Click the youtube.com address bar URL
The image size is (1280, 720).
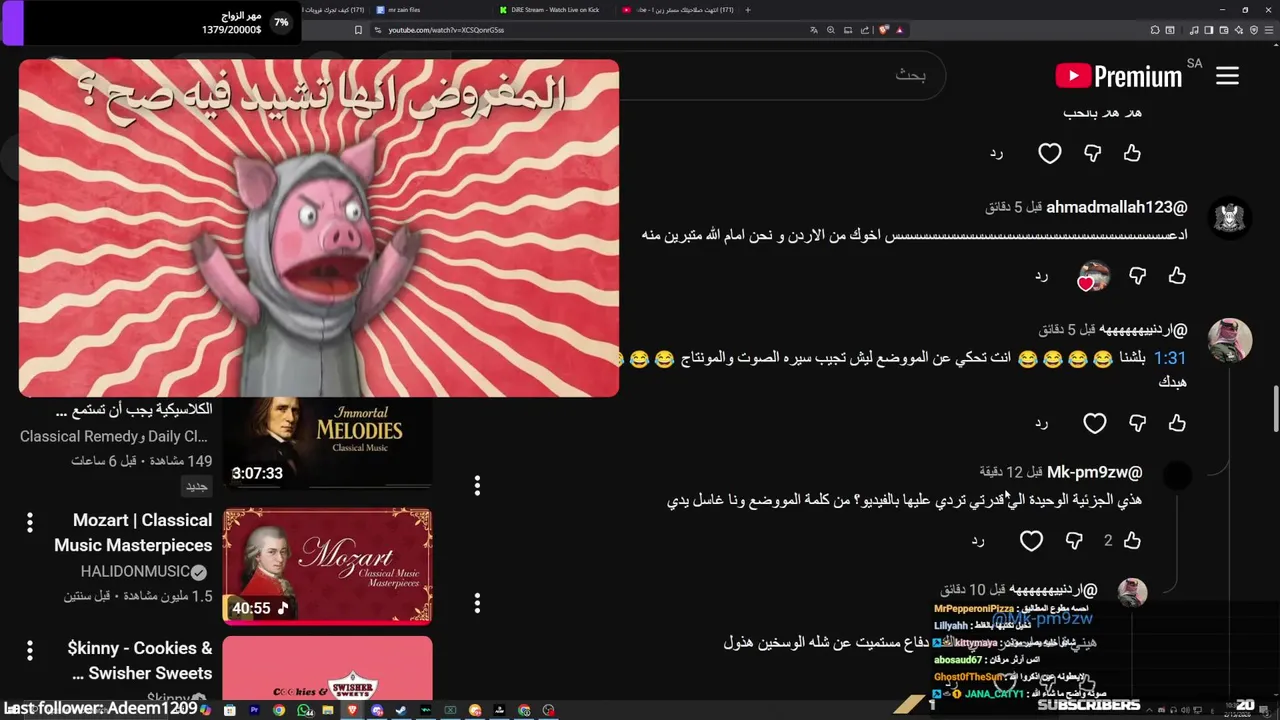point(446,30)
